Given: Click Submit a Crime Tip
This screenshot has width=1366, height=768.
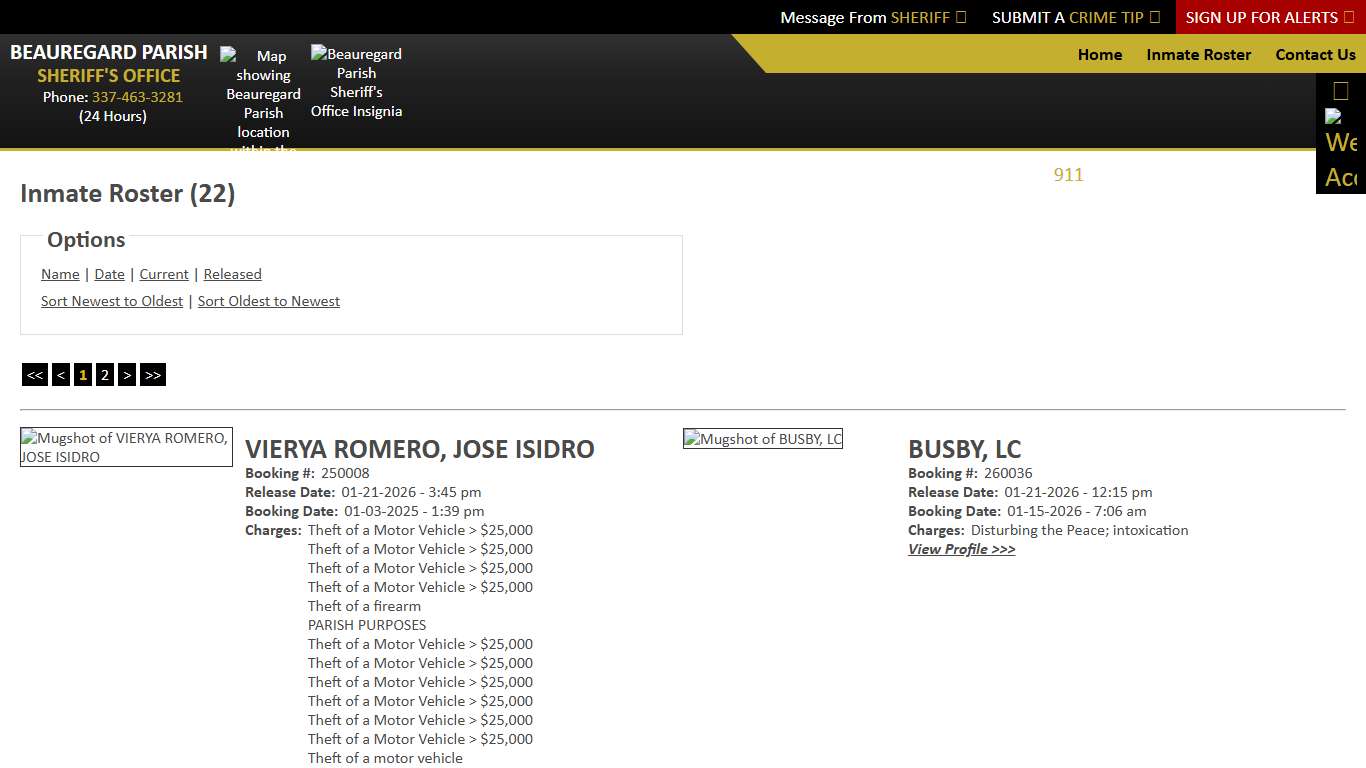Looking at the screenshot, I should [x=1075, y=17].
